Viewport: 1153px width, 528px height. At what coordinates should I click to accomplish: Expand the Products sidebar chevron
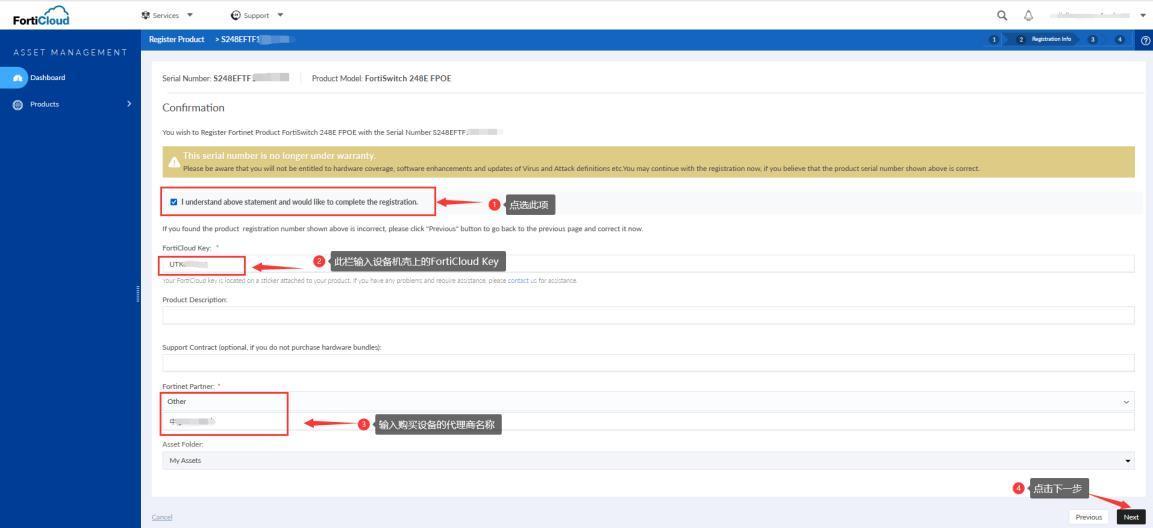[x=129, y=104]
